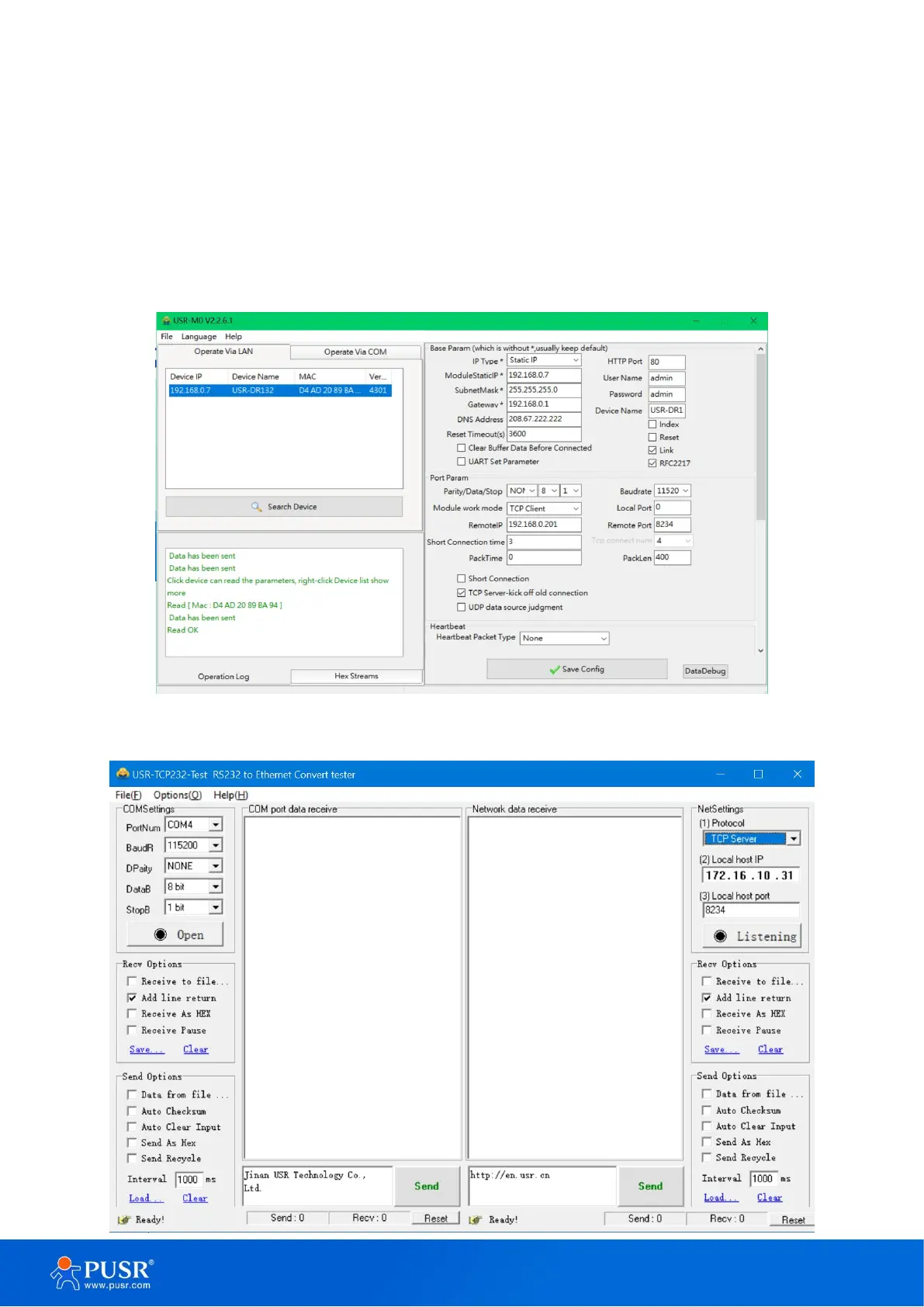Click the network side Ready status icon

coord(476,1219)
